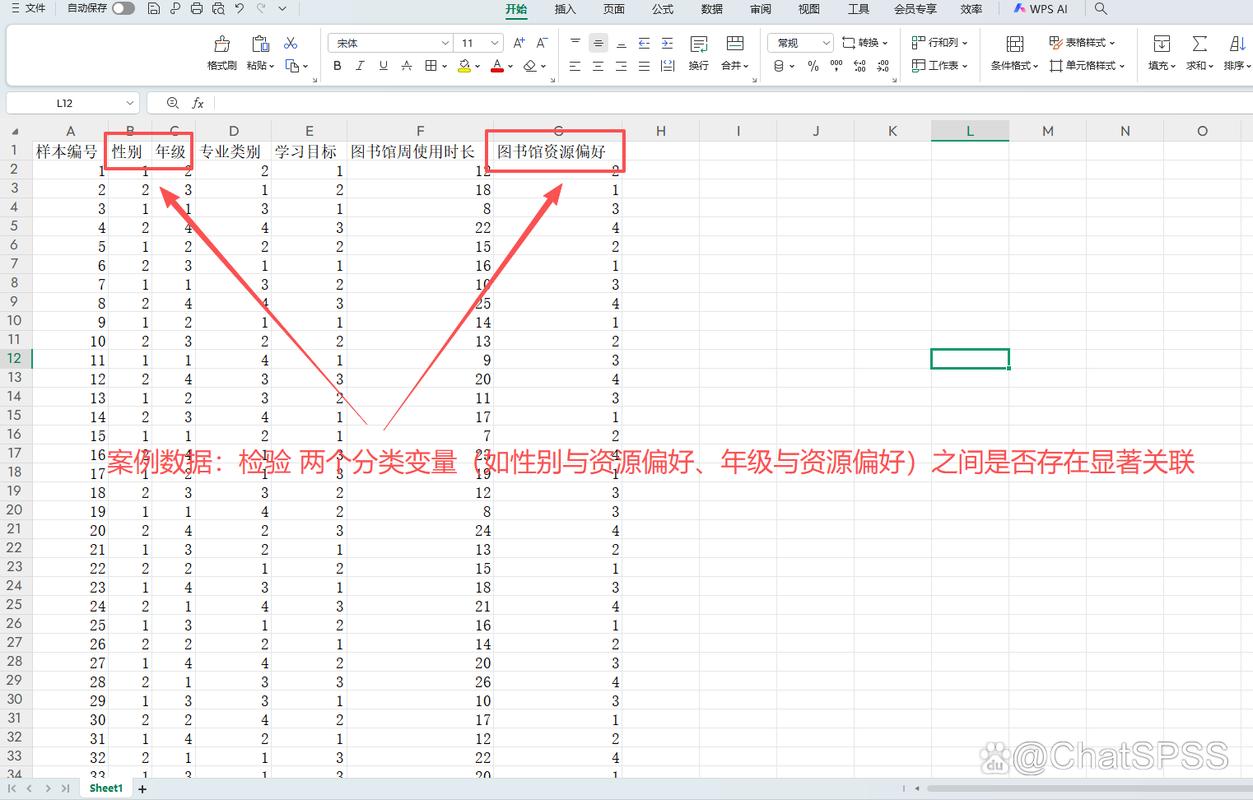This screenshot has width=1253, height=800.
Task: Toggle the AutoSave (自动保存) switch
Action: 121,8
